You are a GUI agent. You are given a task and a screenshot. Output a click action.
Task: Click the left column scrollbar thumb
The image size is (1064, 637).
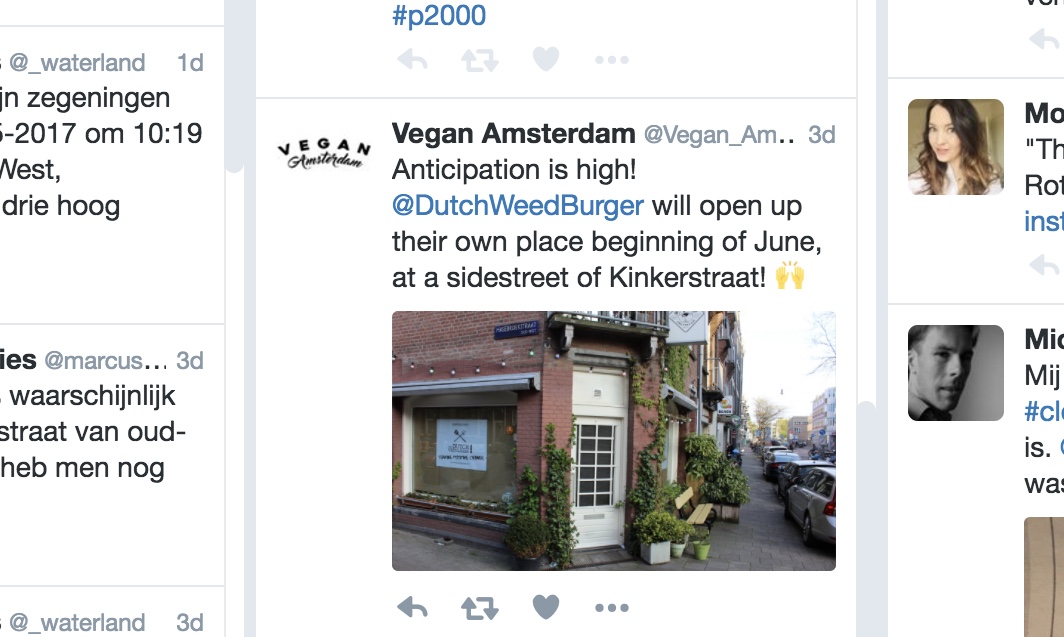[235, 86]
